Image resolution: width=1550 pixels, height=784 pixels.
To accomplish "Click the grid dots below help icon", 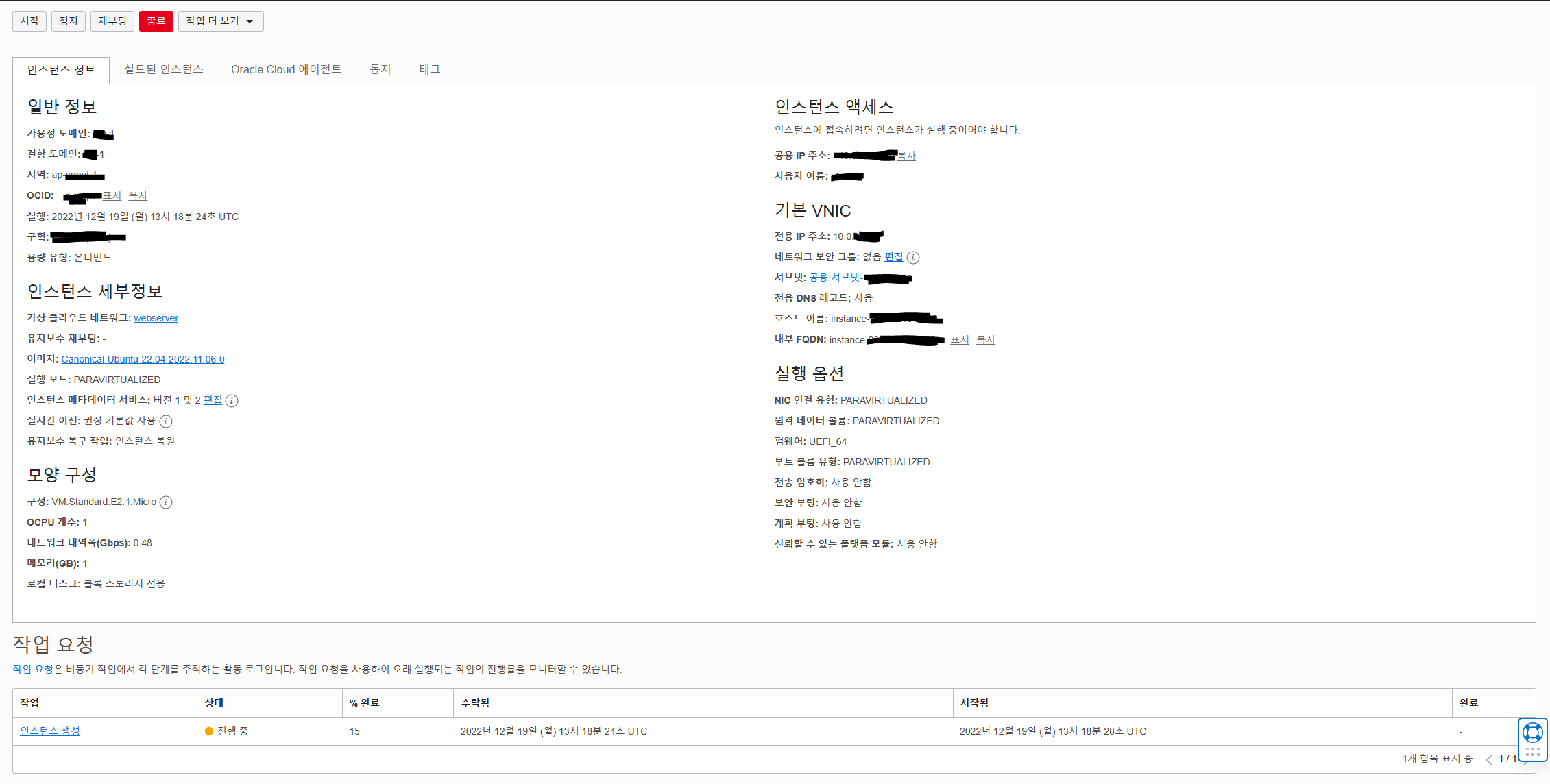I will coord(1533,752).
